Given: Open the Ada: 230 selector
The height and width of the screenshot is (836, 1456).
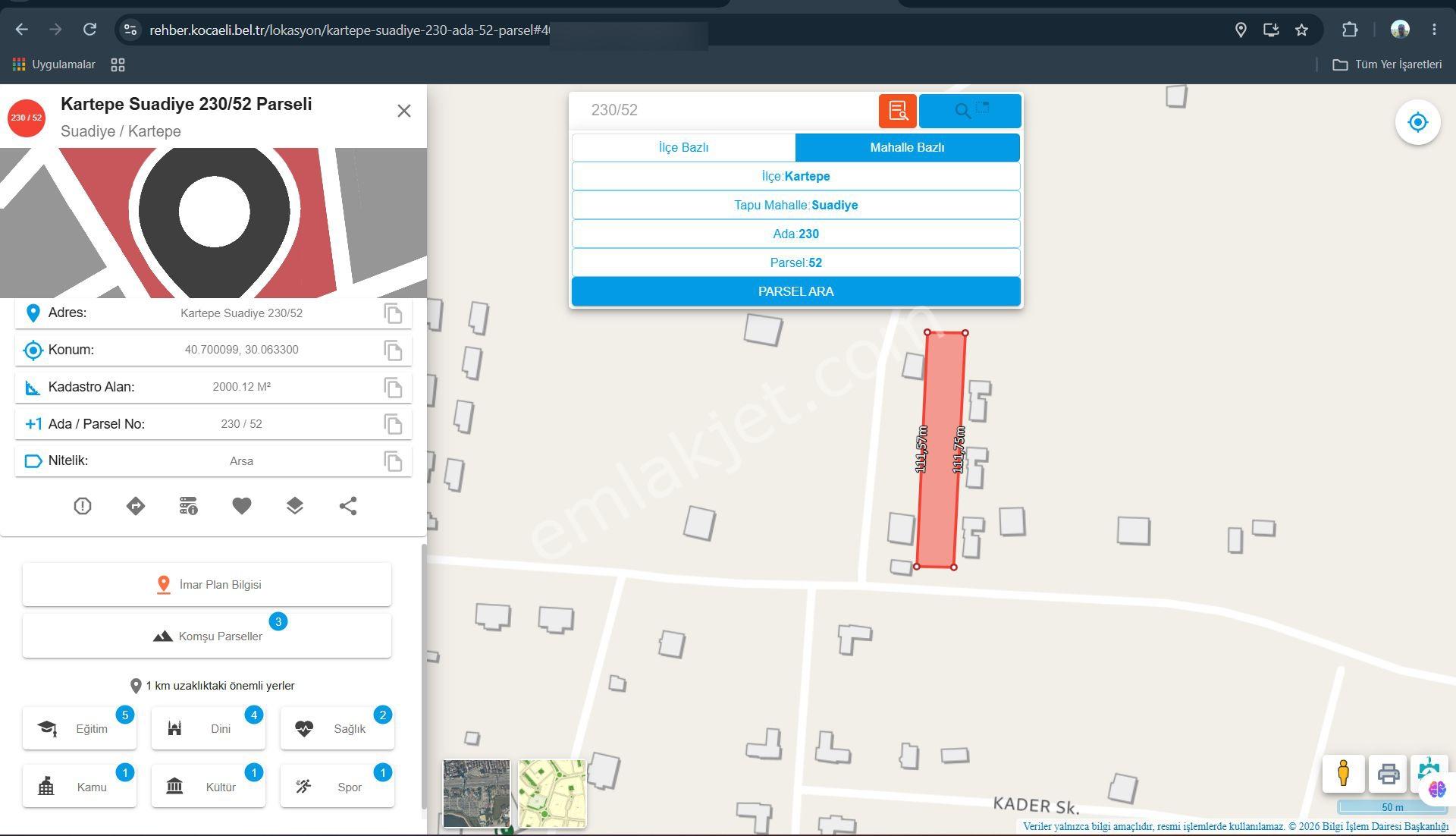Looking at the screenshot, I should pyautogui.click(x=795, y=234).
